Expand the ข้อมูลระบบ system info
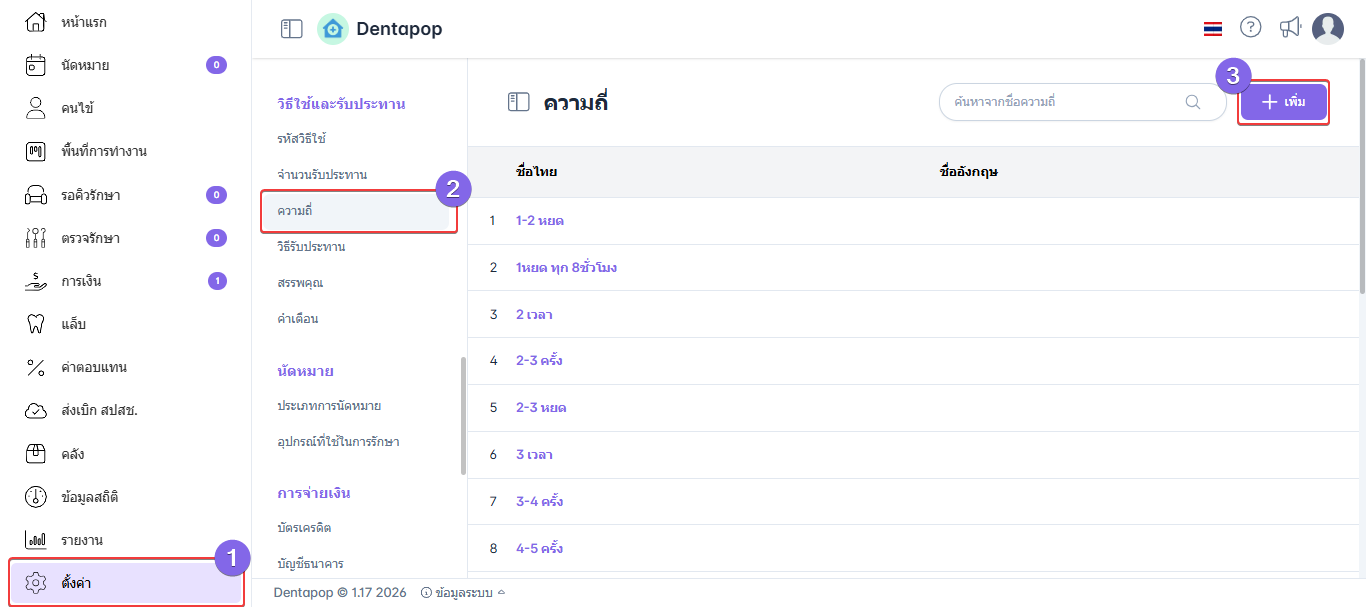This screenshot has height=607, width=1366. (x=463, y=592)
